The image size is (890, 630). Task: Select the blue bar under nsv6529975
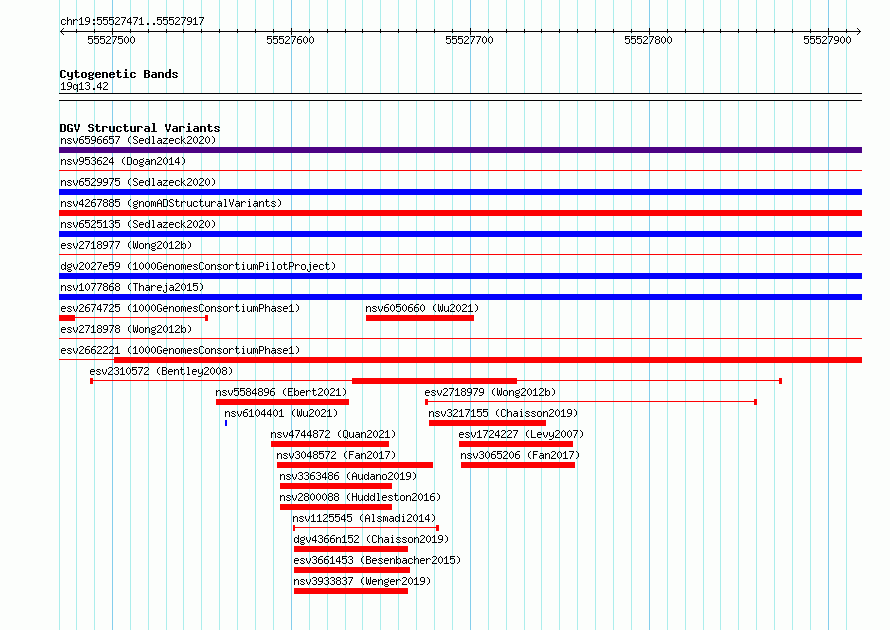pos(460,192)
